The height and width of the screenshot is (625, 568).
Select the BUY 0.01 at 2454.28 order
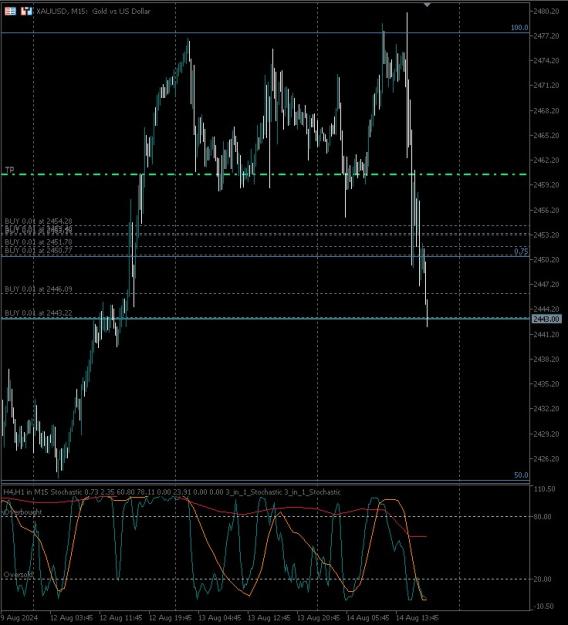(38, 221)
